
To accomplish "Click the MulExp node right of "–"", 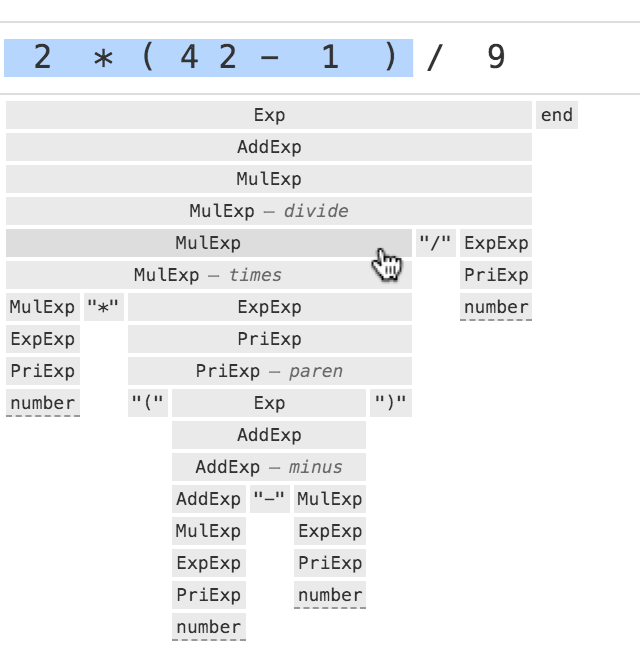I will pyautogui.click(x=329, y=499).
